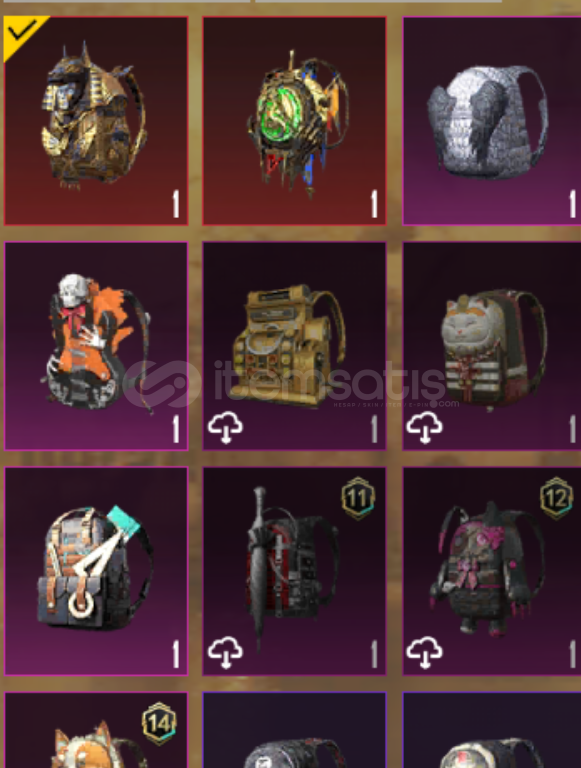Select the umbrella backpack with badge 11
Screen dimensions: 581x768
click(x=294, y=571)
